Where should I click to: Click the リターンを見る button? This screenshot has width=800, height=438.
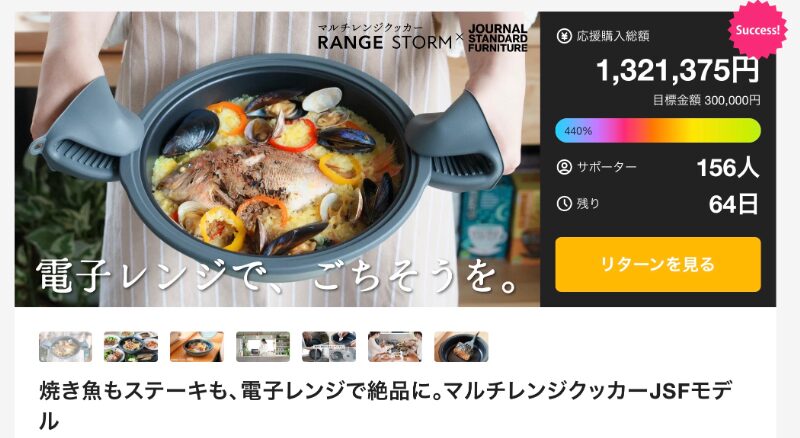(x=658, y=264)
